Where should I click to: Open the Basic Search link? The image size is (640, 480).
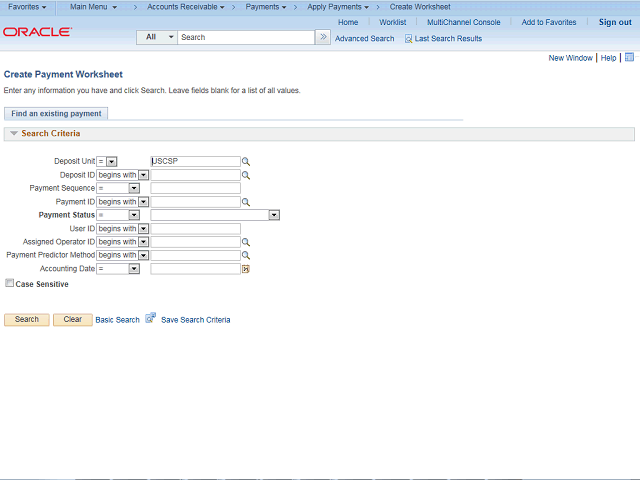coord(118,320)
